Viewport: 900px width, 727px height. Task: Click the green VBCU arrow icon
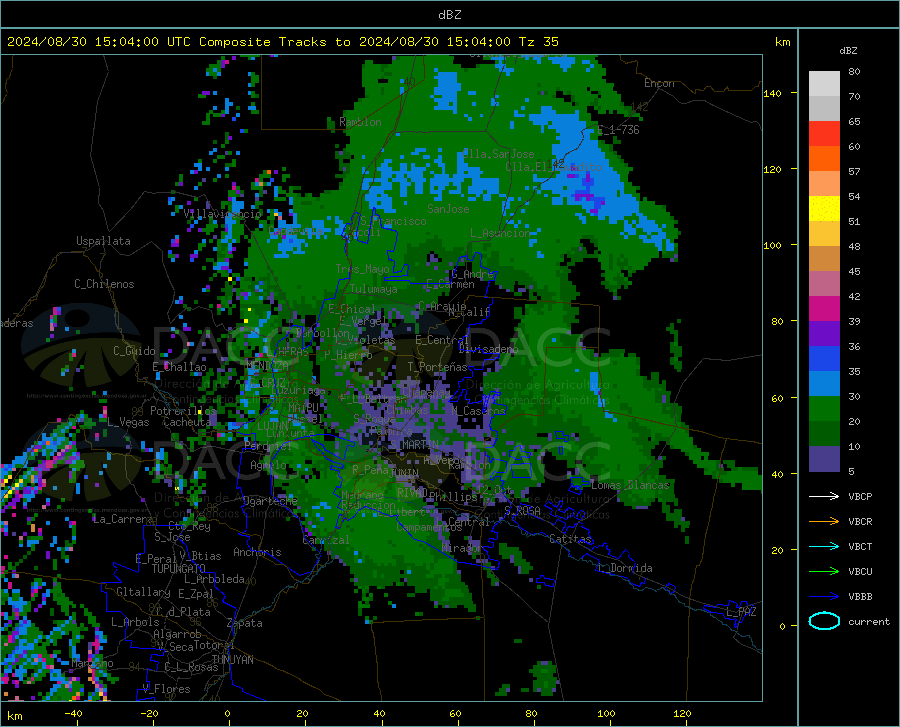coord(824,571)
